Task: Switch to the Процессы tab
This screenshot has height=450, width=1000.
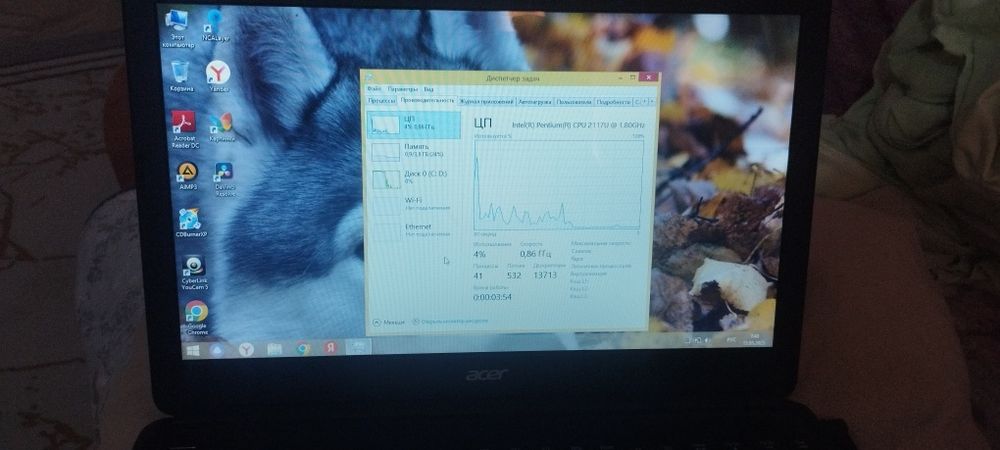Action: (381, 101)
